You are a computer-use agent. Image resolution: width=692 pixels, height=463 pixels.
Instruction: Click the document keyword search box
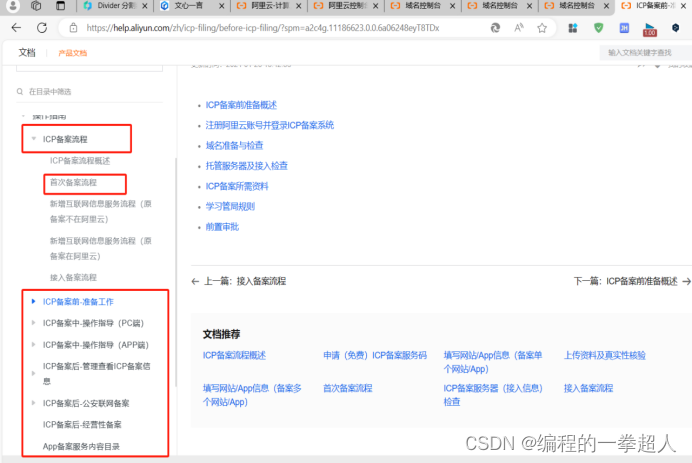645,53
